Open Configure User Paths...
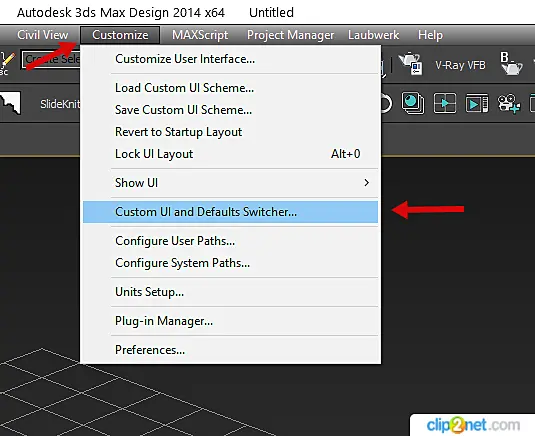The image size is (535, 436). point(230,241)
